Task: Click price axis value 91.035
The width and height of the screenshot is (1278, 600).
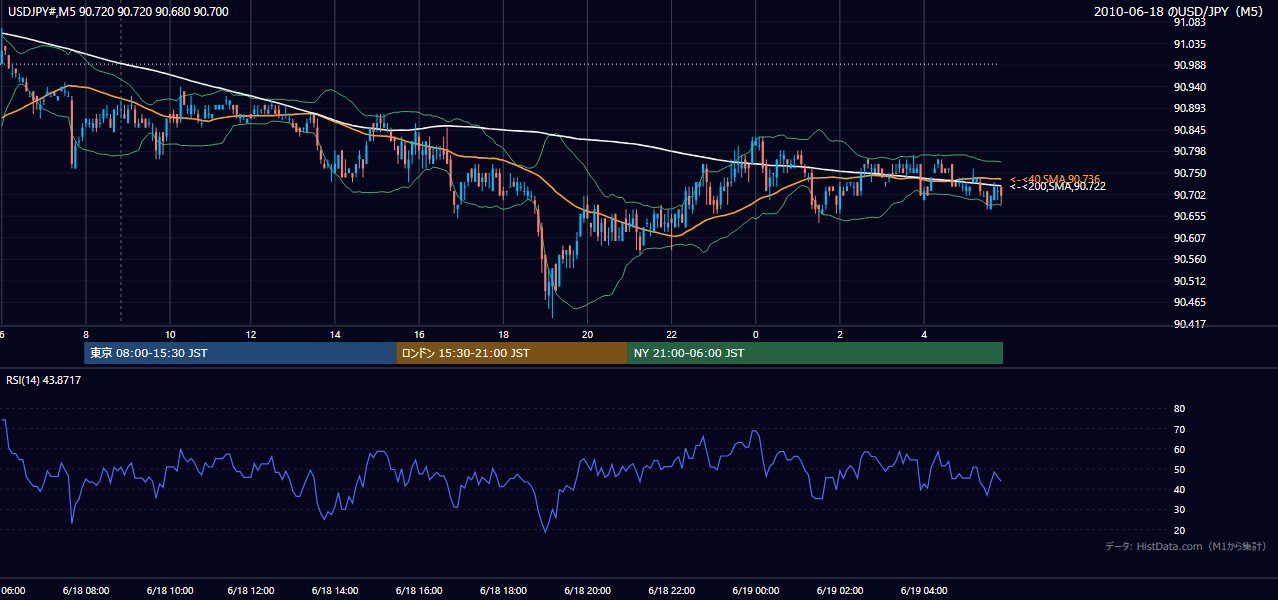Action: coord(1190,44)
